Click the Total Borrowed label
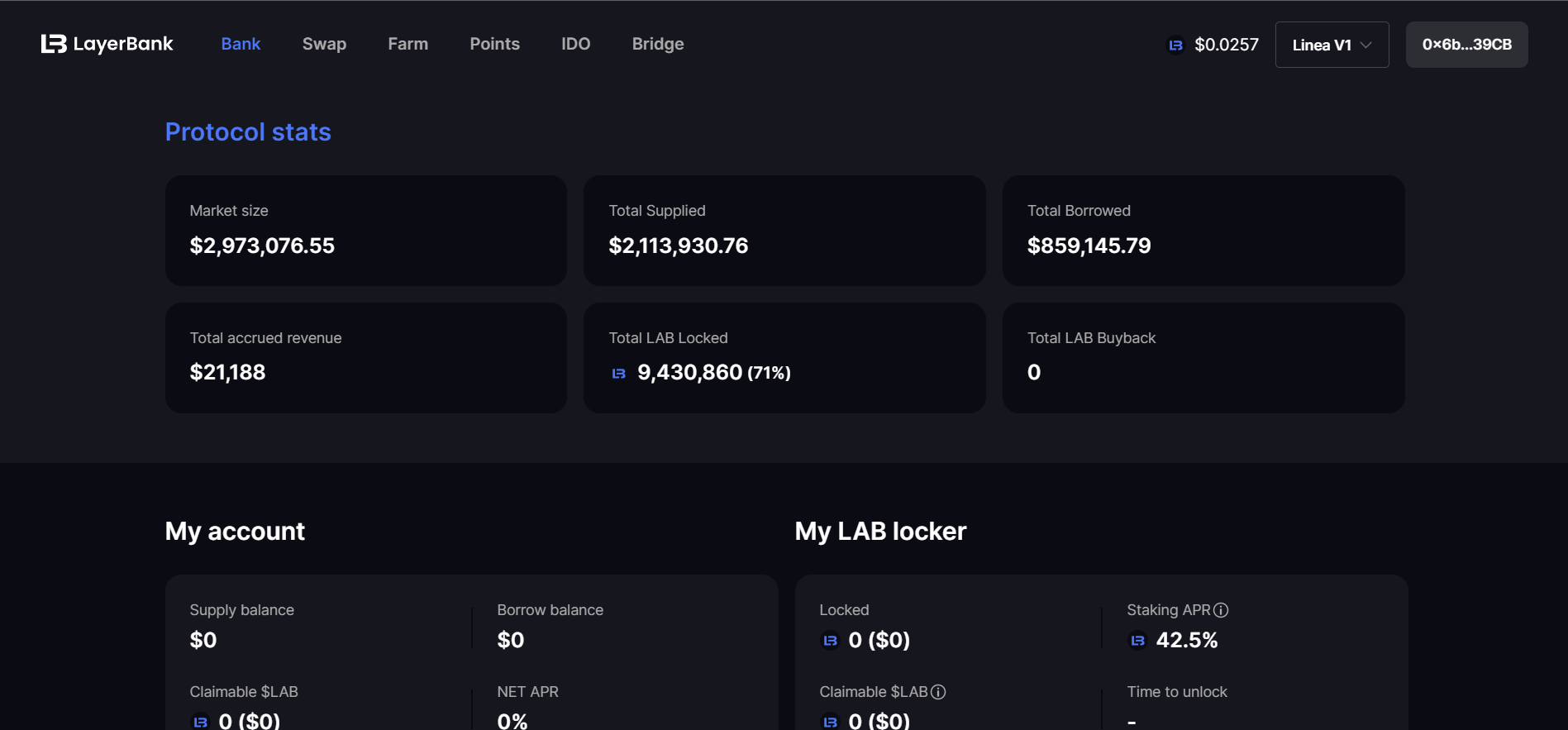Image resolution: width=1568 pixels, height=730 pixels. click(1079, 211)
